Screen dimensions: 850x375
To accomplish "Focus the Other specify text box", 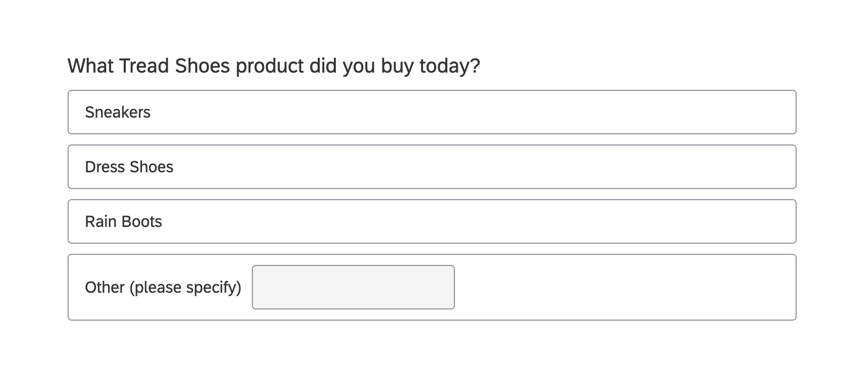I will (353, 287).
